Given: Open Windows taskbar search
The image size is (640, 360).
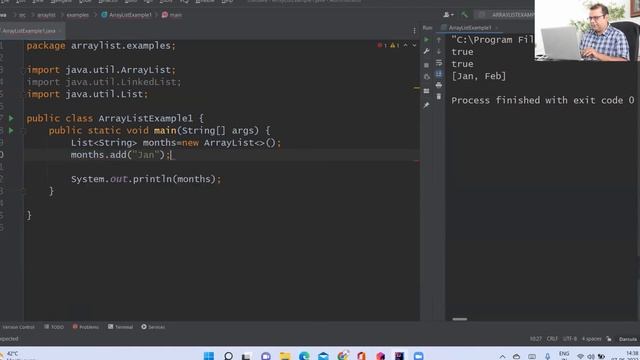Looking at the screenshot, I should click(x=228, y=356).
